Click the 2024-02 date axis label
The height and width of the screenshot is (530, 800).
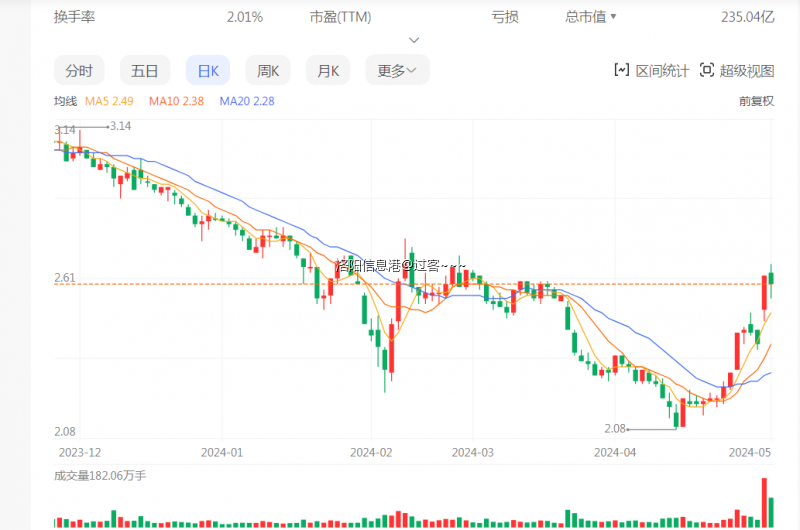[x=371, y=452]
